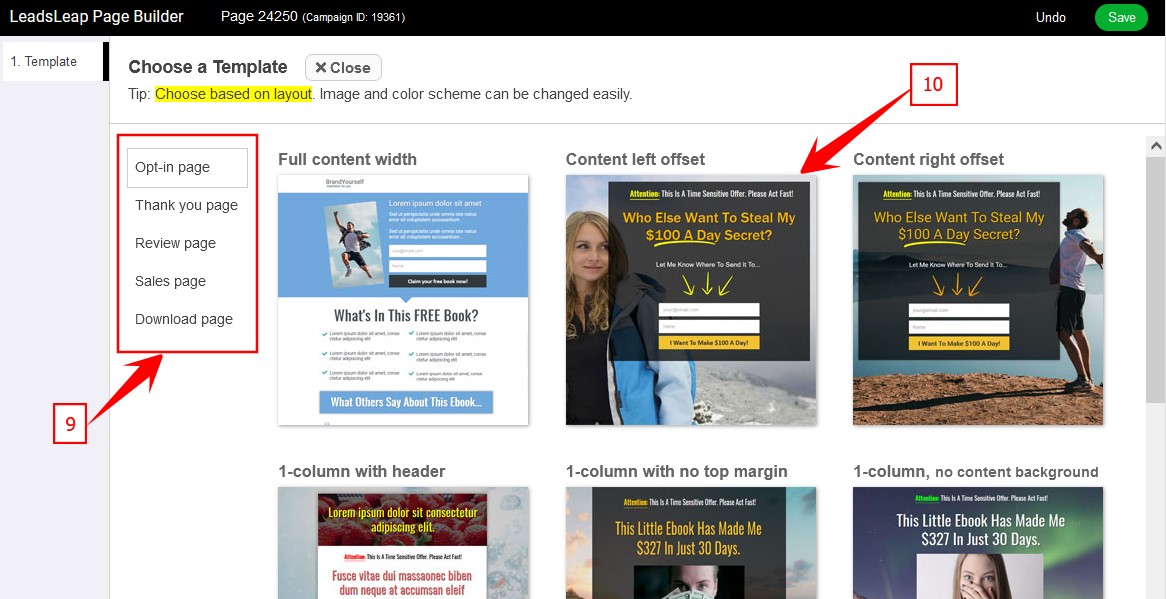
Task: Close the Choose a Template panel
Action: pyautogui.click(x=343, y=68)
